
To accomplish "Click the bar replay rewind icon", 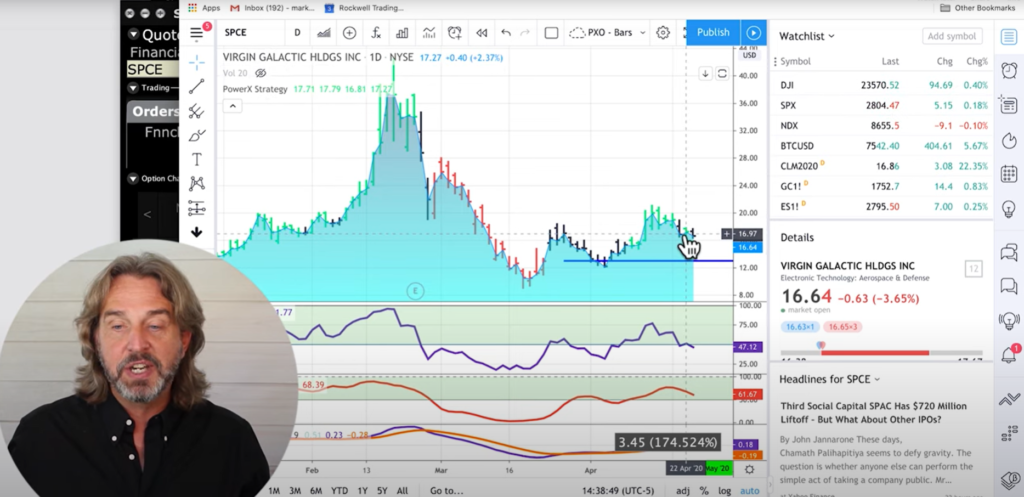I will coord(481,33).
